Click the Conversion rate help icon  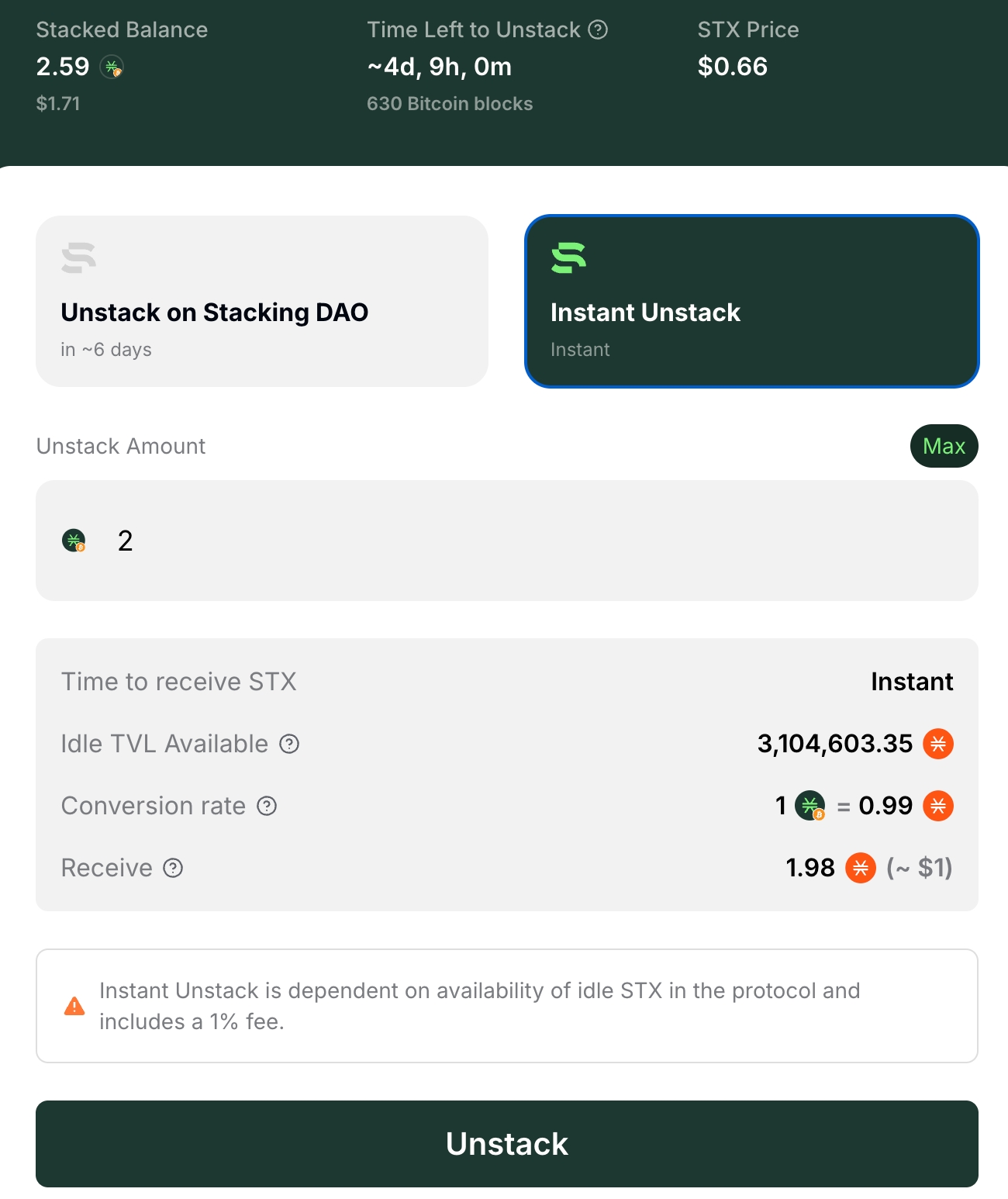pos(267,806)
